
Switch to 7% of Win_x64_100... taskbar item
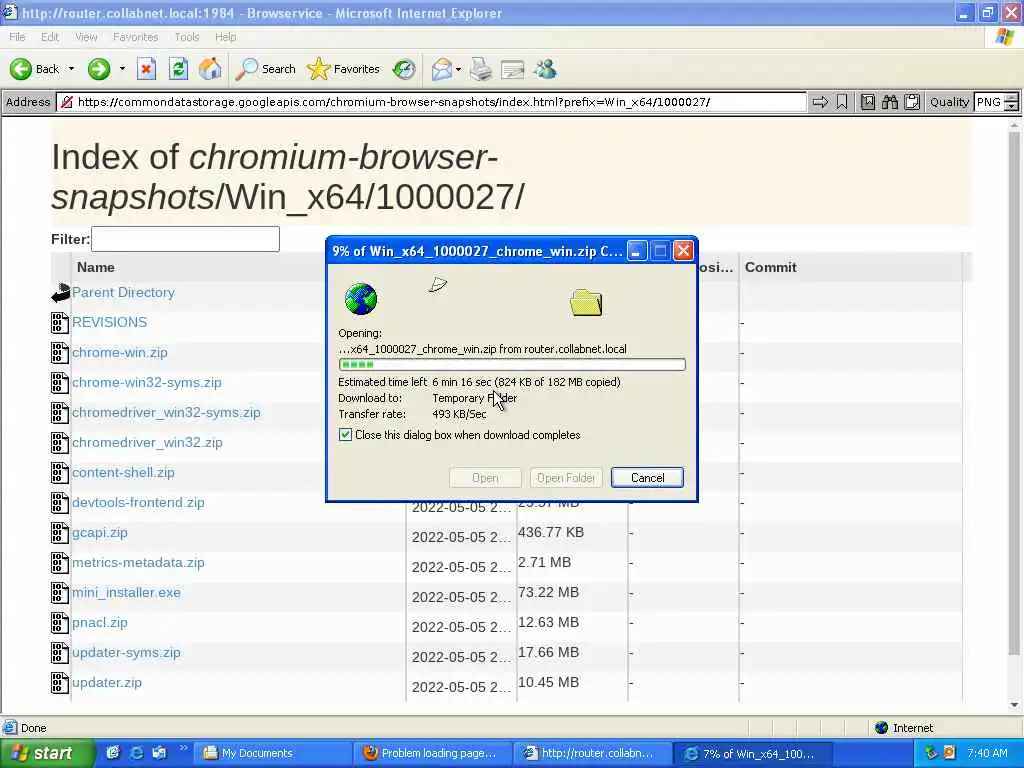(x=752, y=754)
